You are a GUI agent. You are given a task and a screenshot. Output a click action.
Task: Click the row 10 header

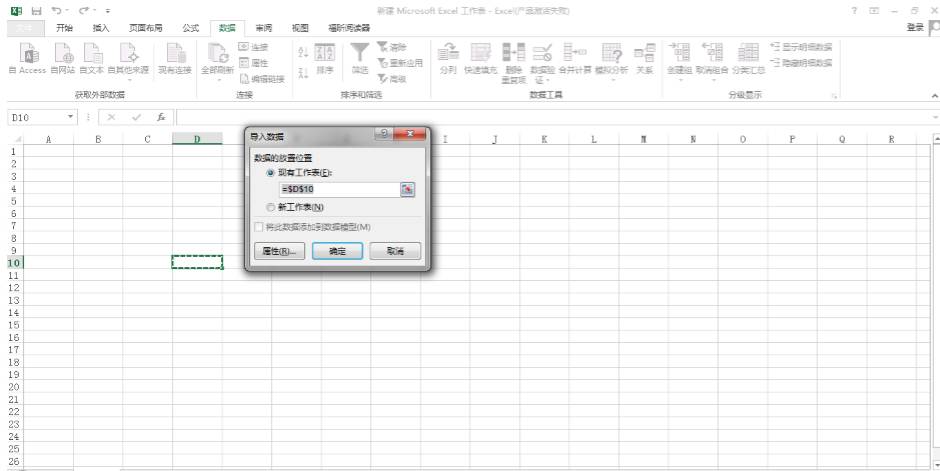[14, 262]
